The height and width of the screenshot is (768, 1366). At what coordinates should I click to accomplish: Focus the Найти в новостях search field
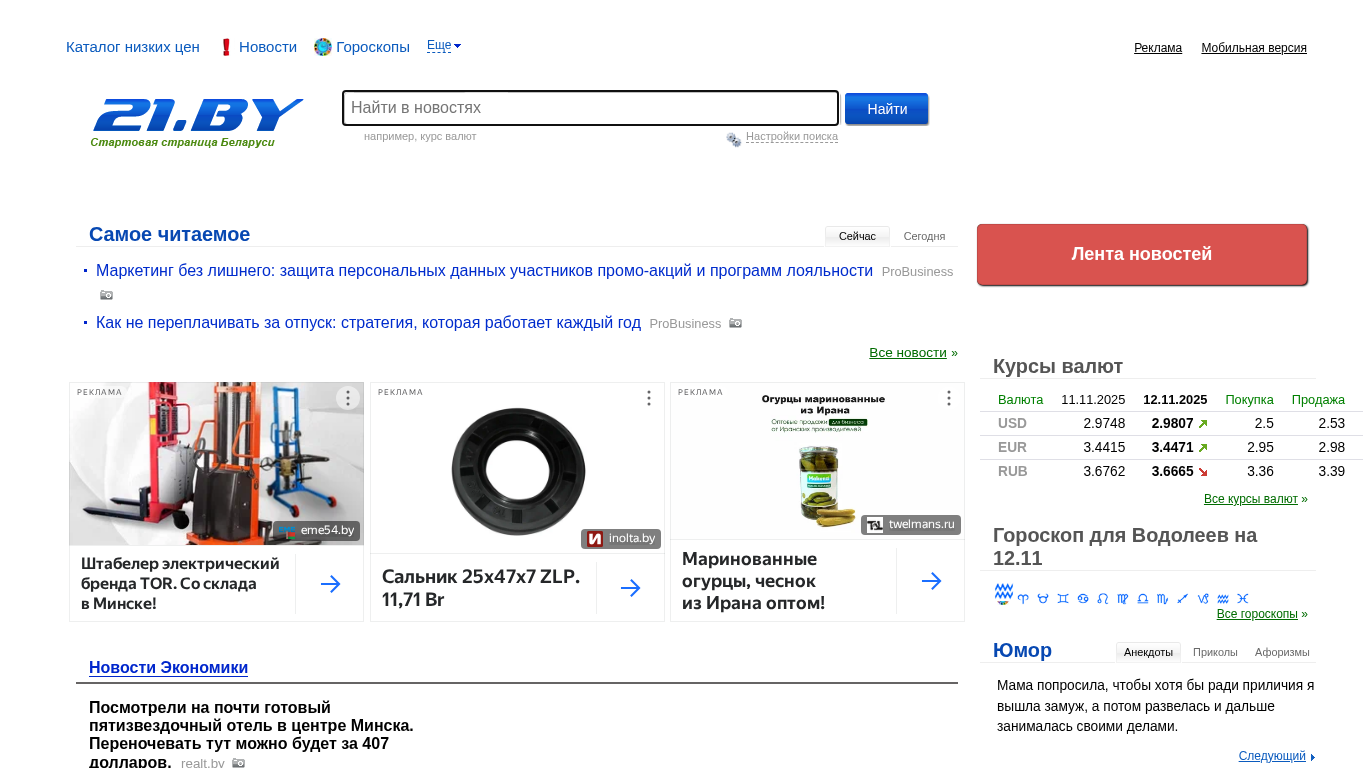[x=590, y=108]
